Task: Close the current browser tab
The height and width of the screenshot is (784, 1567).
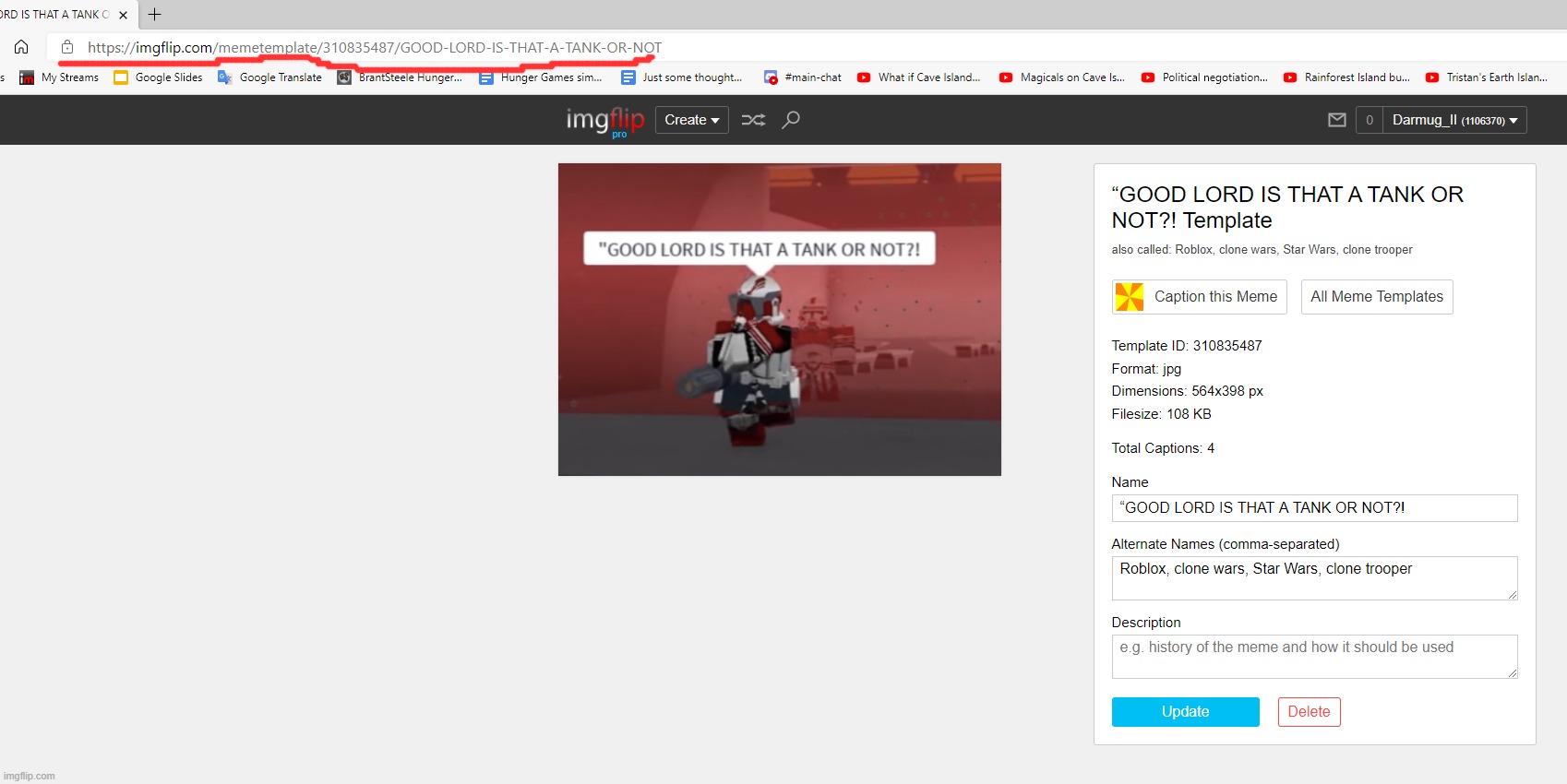Action: click(x=124, y=15)
